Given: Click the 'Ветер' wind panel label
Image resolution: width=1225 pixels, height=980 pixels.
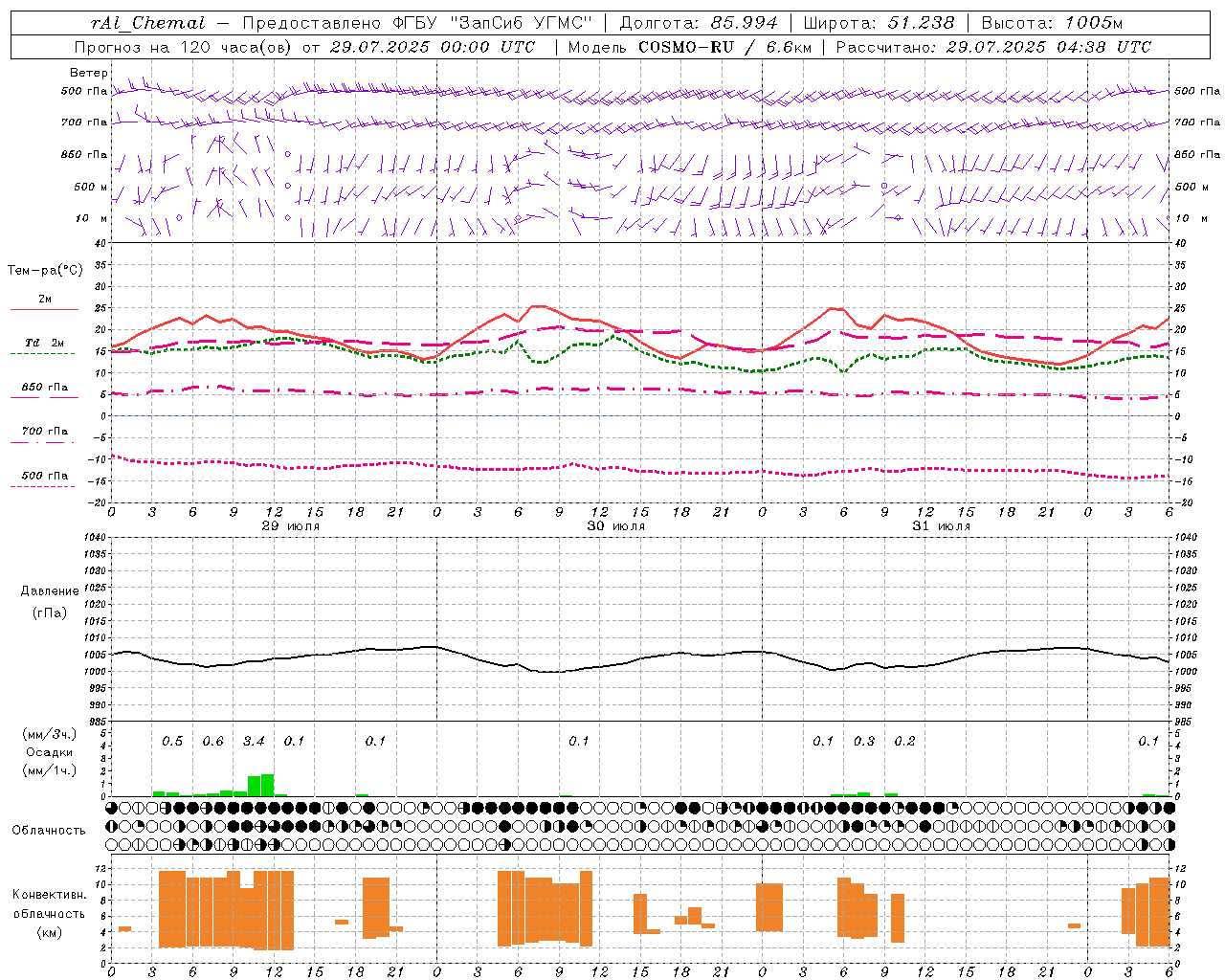Looking at the screenshot, I should tap(89, 73).
